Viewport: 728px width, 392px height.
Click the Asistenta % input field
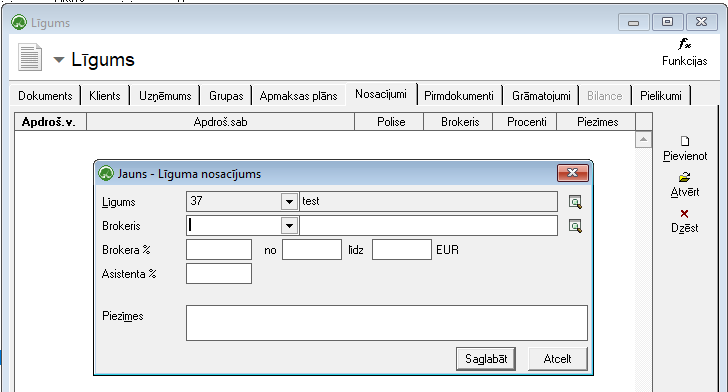(219, 274)
